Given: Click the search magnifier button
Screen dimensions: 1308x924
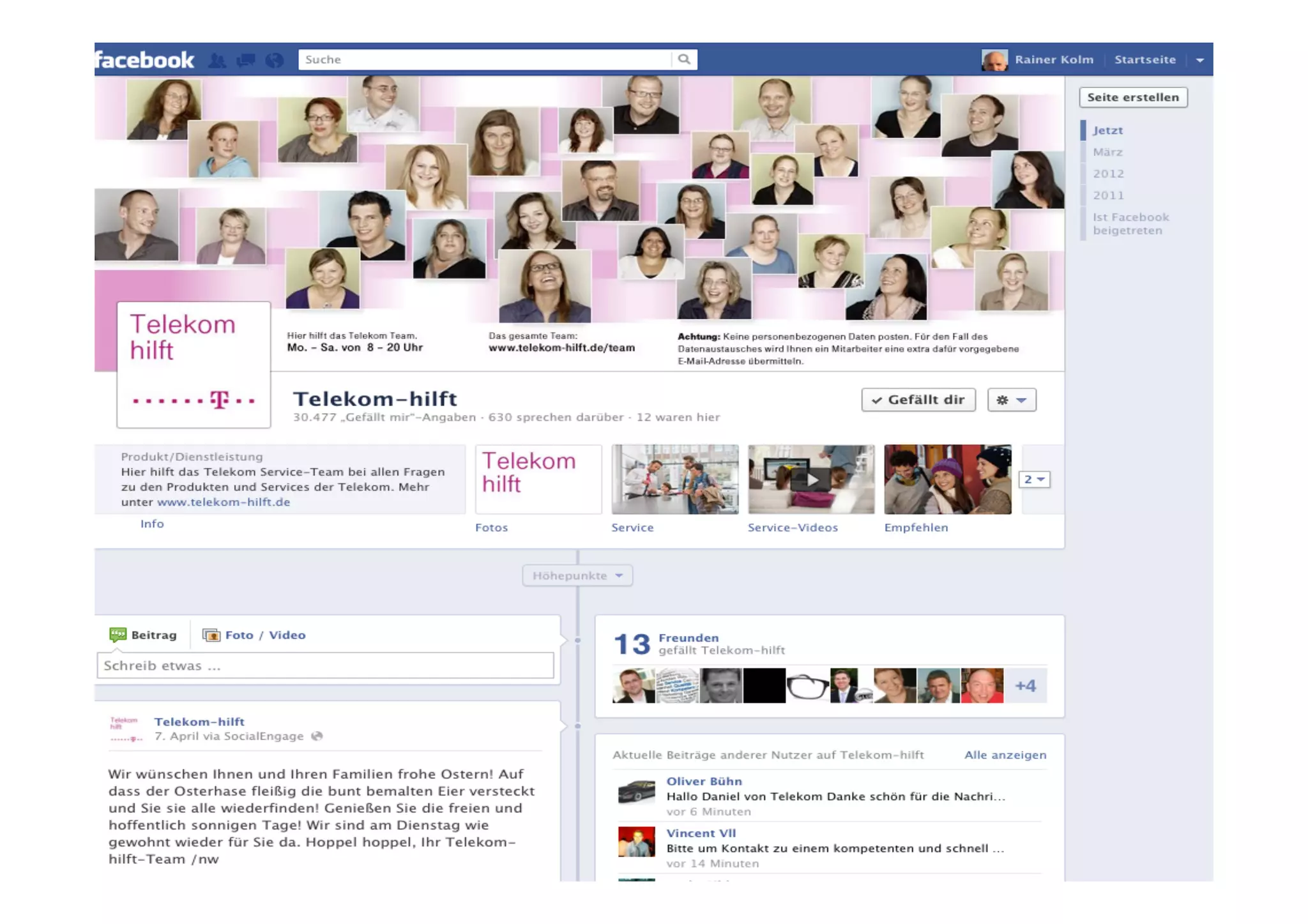Looking at the screenshot, I should 684,59.
